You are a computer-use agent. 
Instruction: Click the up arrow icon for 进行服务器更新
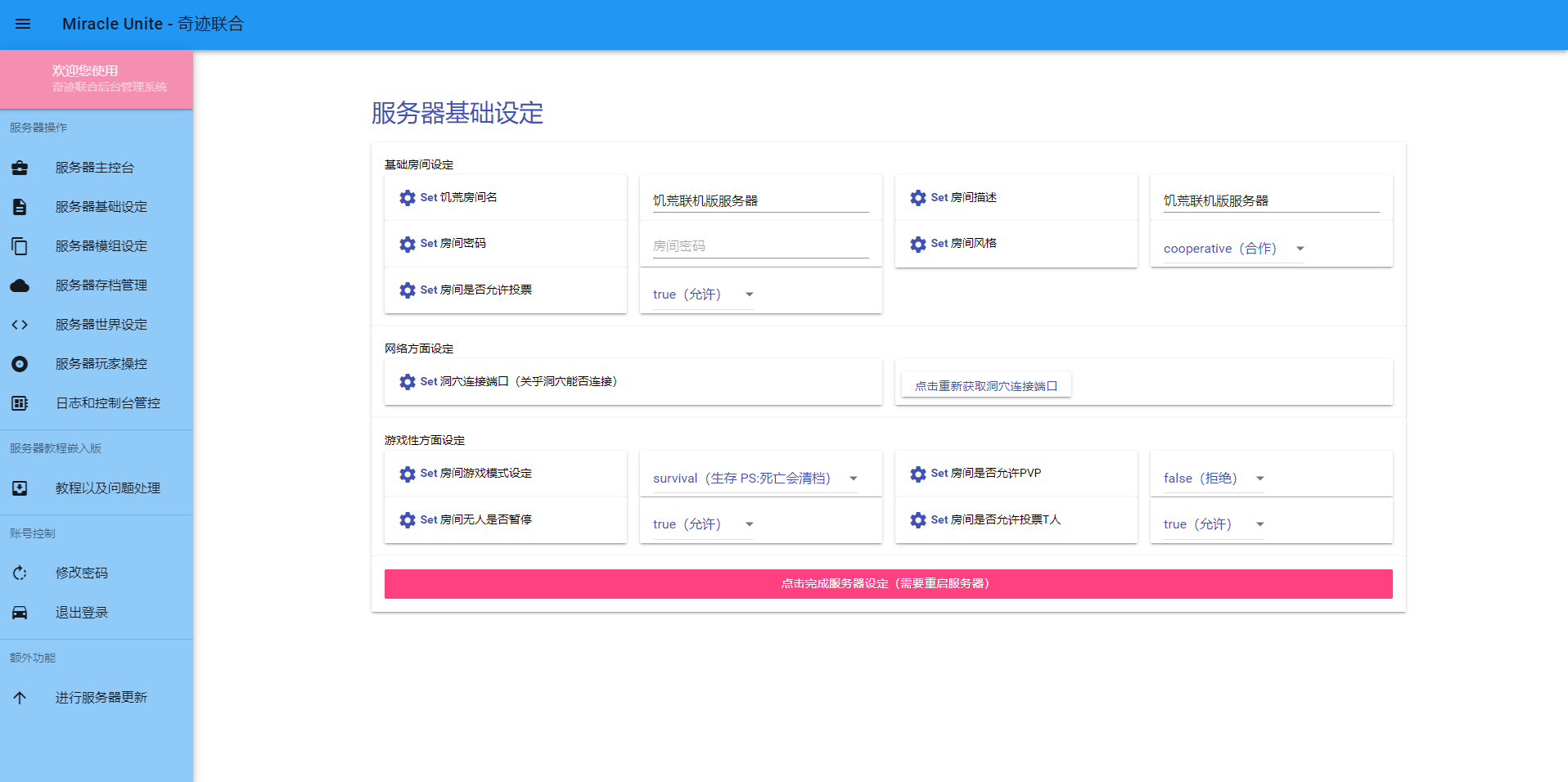pyautogui.click(x=20, y=698)
